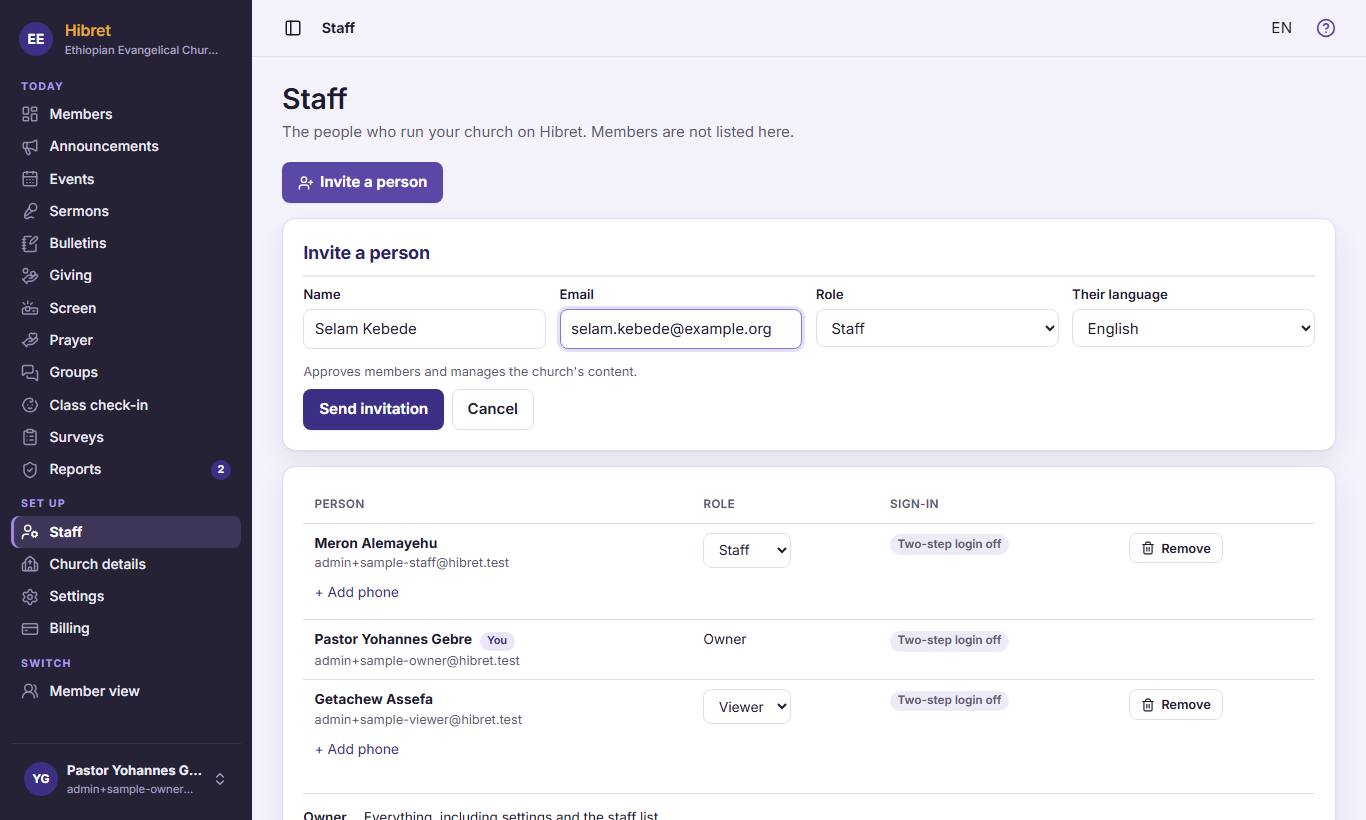Click the Settings gear icon
Viewport: 1366px width, 820px height.
(x=30, y=596)
